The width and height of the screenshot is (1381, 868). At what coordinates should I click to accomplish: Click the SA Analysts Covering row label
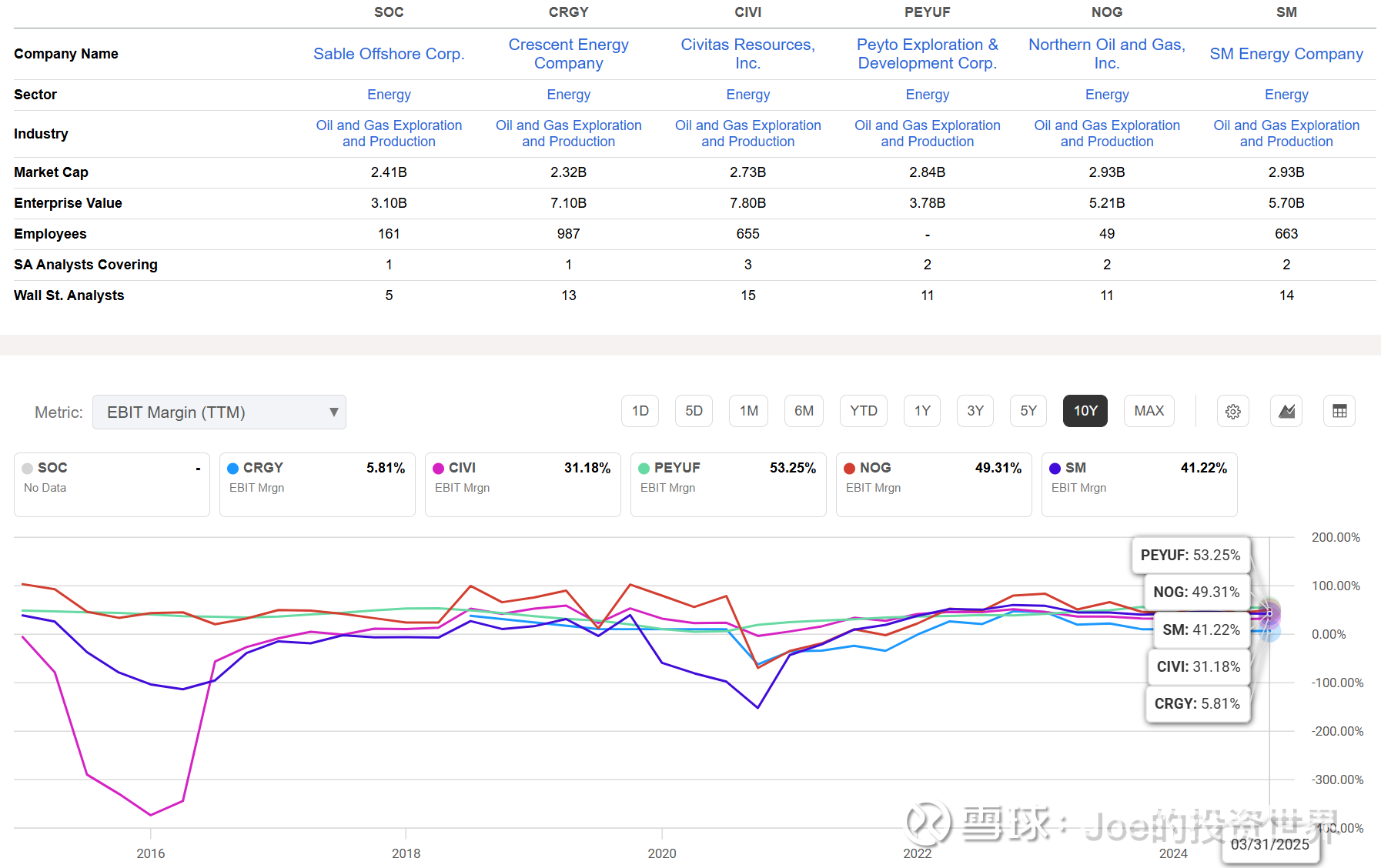85,265
